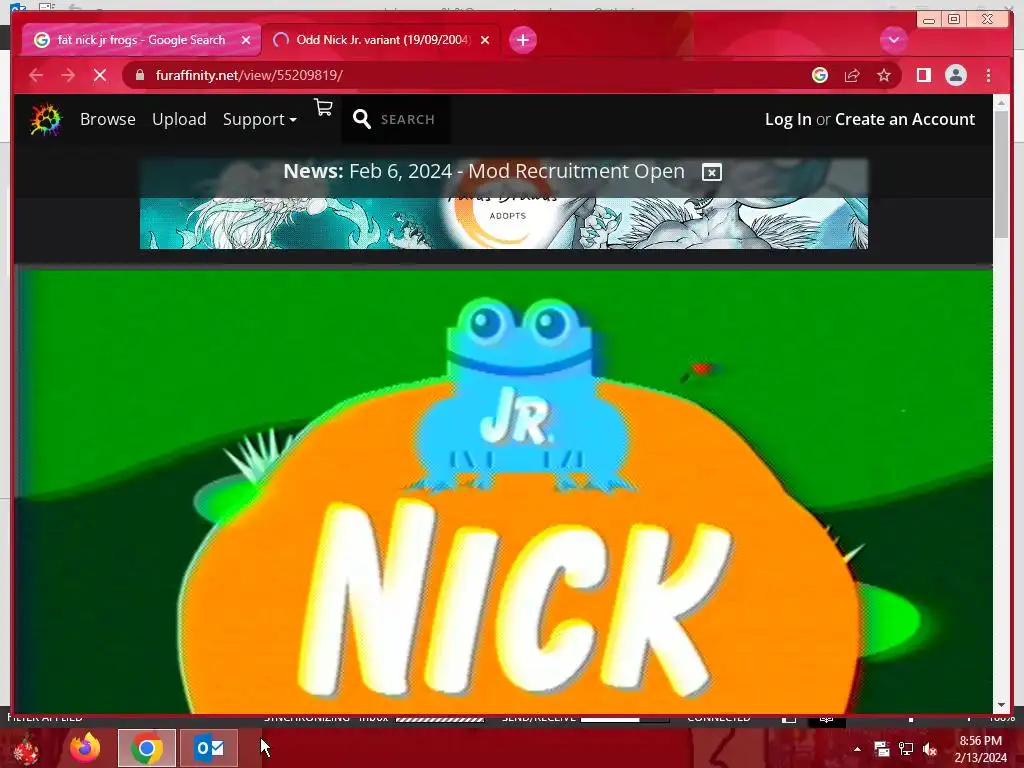The width and height of the screenshot is (1024, 768).
Task: Click the magnifier search icon
Action: click(361, 119)
